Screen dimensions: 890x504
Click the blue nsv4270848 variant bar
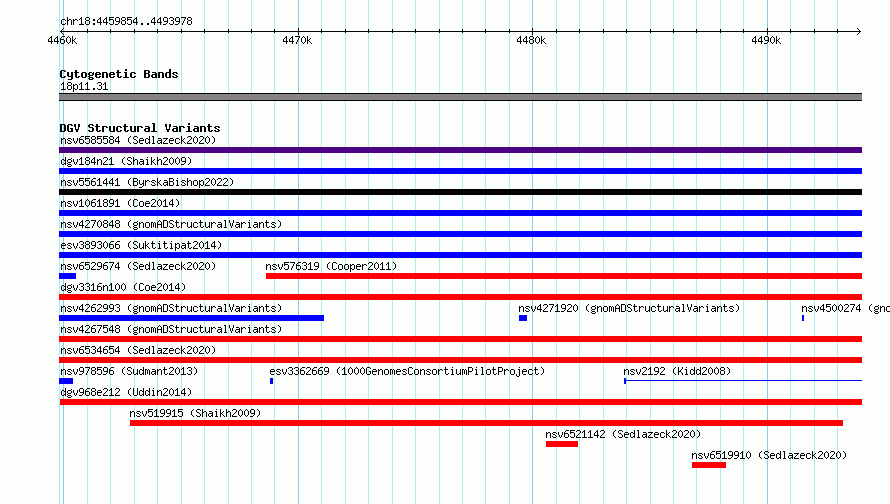460,234
